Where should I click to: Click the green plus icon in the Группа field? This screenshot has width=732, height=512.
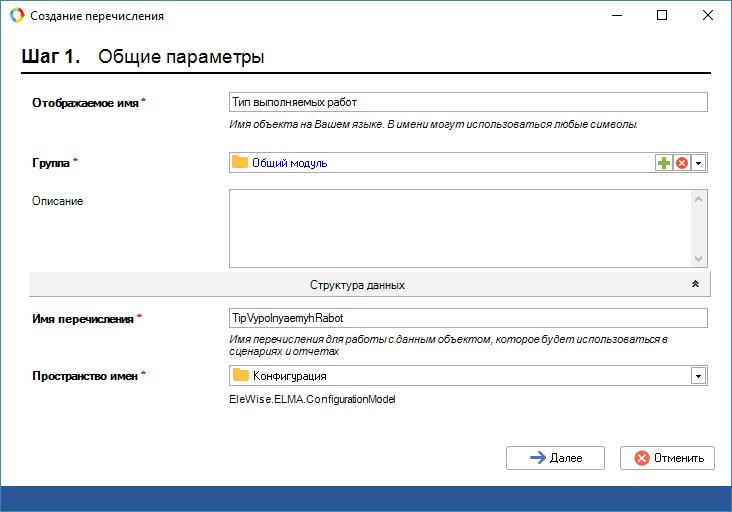tap(664, 163)
